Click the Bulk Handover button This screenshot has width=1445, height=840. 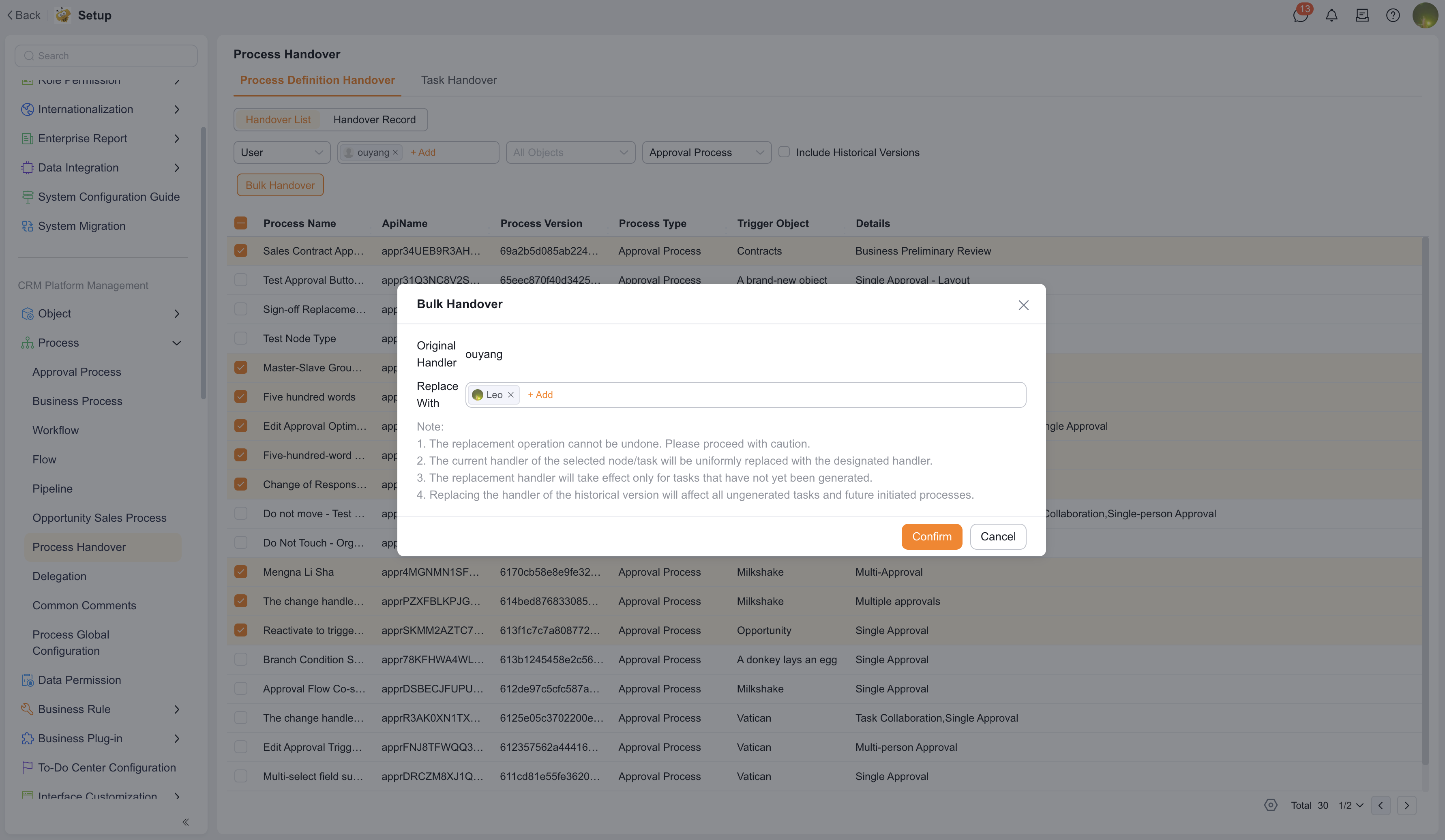pos(280,185)
